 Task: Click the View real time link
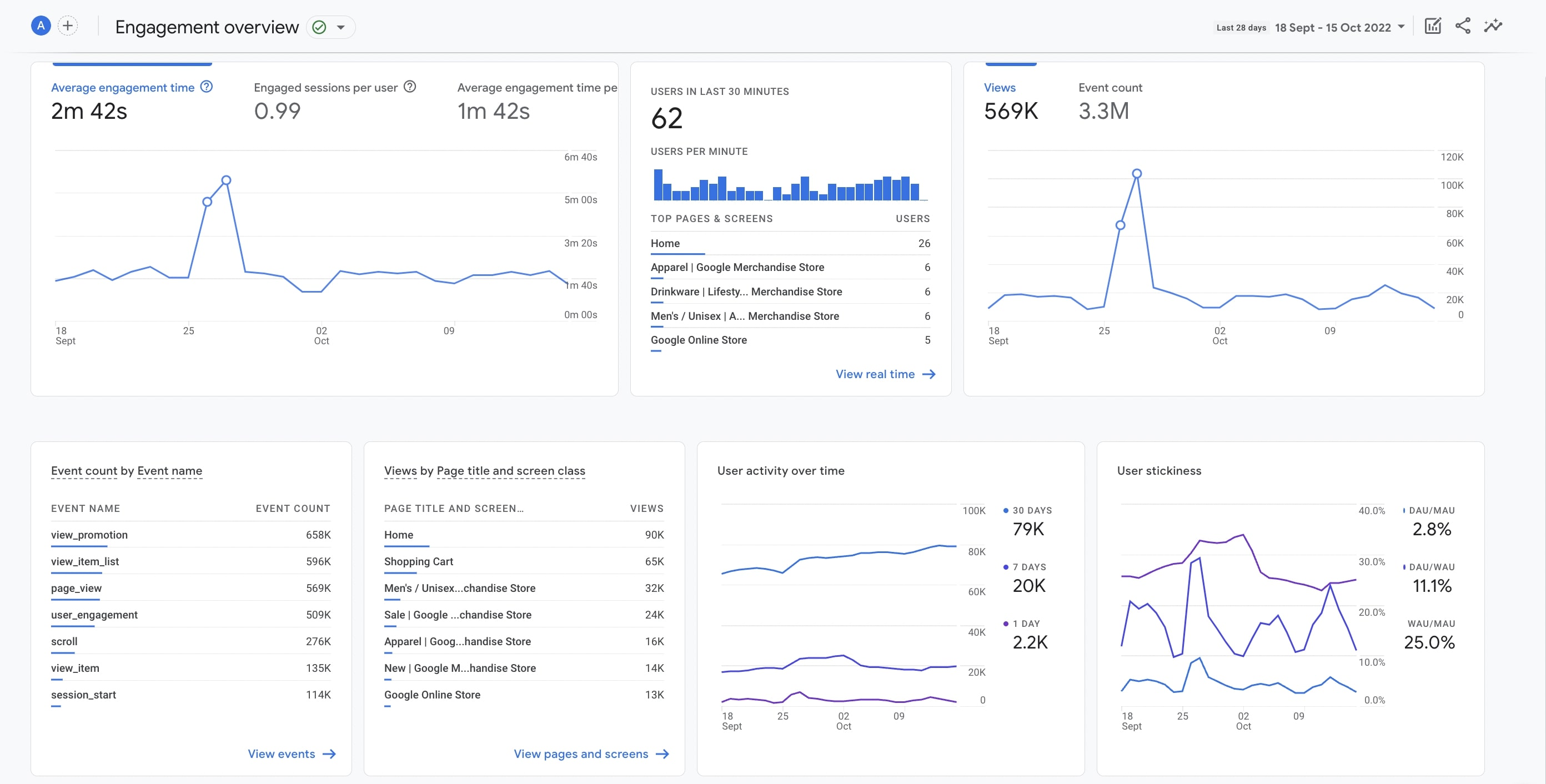click(885, 374)
